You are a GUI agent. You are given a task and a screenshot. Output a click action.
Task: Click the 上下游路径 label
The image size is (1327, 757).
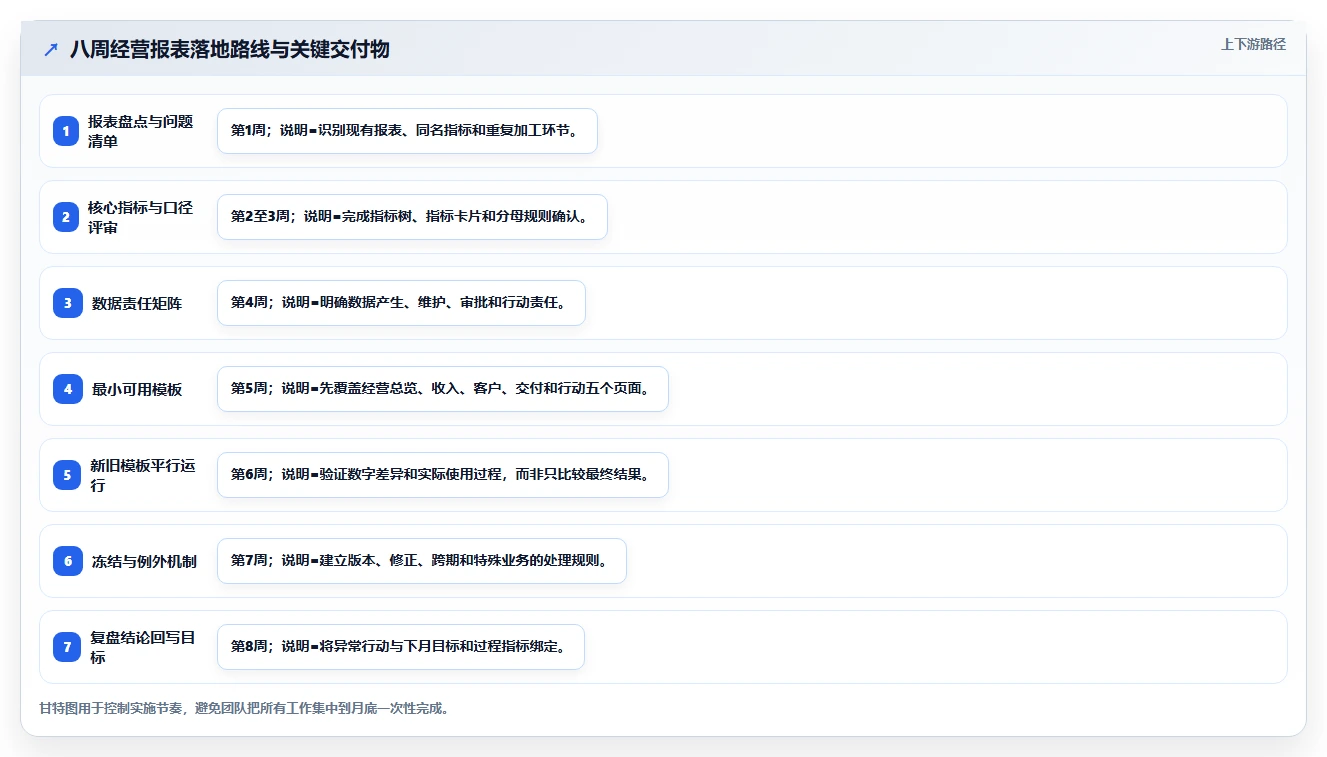1253,44
